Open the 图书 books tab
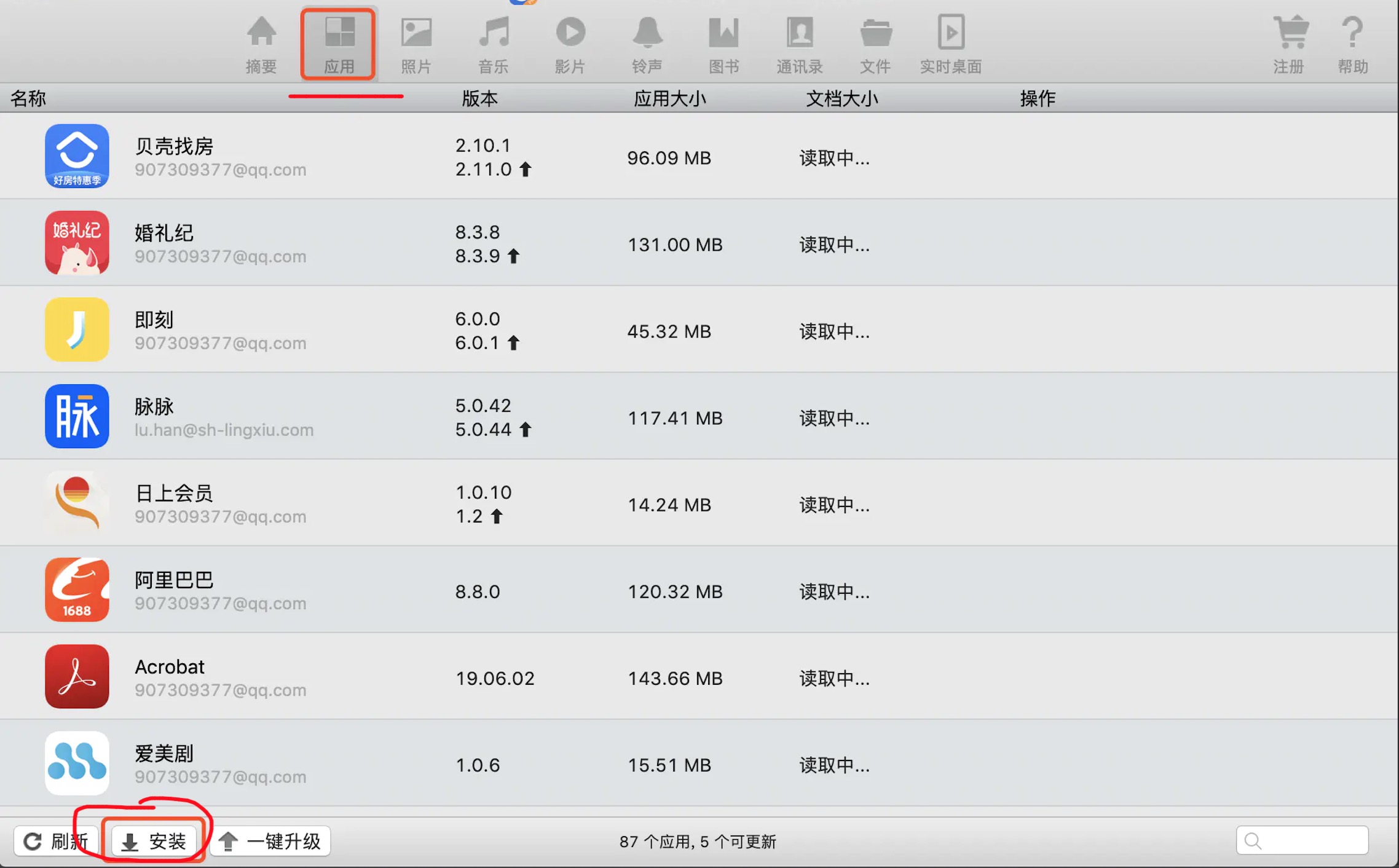Viewport: 1399px width, 868px height. point(723,44)
